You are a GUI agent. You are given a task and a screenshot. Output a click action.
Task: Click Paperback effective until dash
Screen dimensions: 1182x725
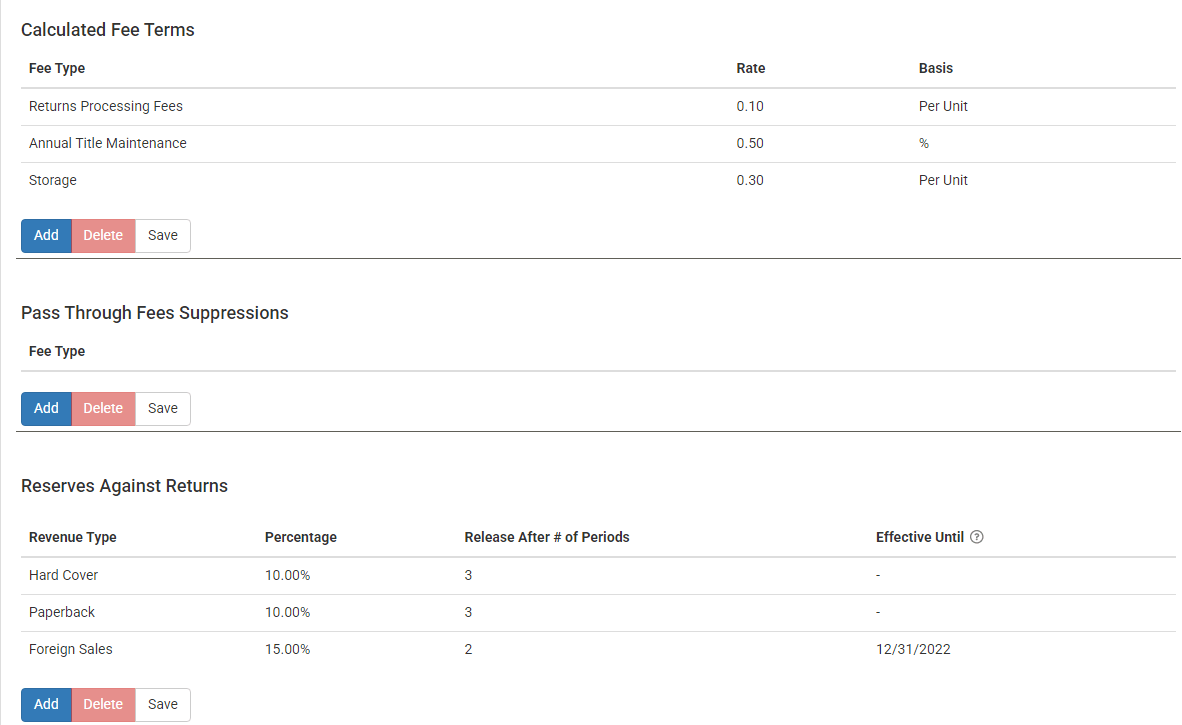tap(878, 613)
